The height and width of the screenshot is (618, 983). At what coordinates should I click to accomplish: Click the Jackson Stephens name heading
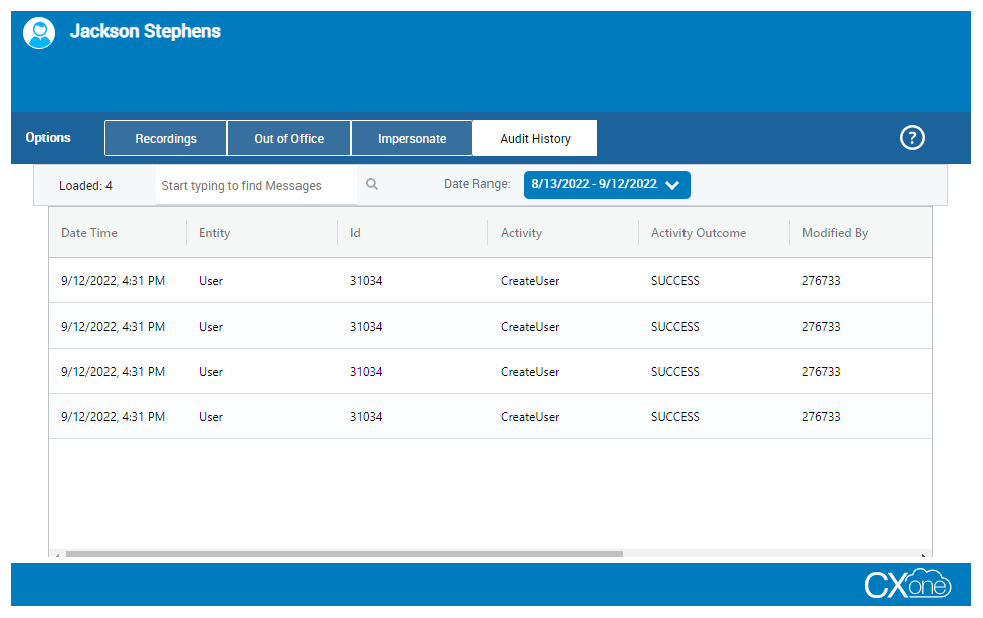(145, 31)
